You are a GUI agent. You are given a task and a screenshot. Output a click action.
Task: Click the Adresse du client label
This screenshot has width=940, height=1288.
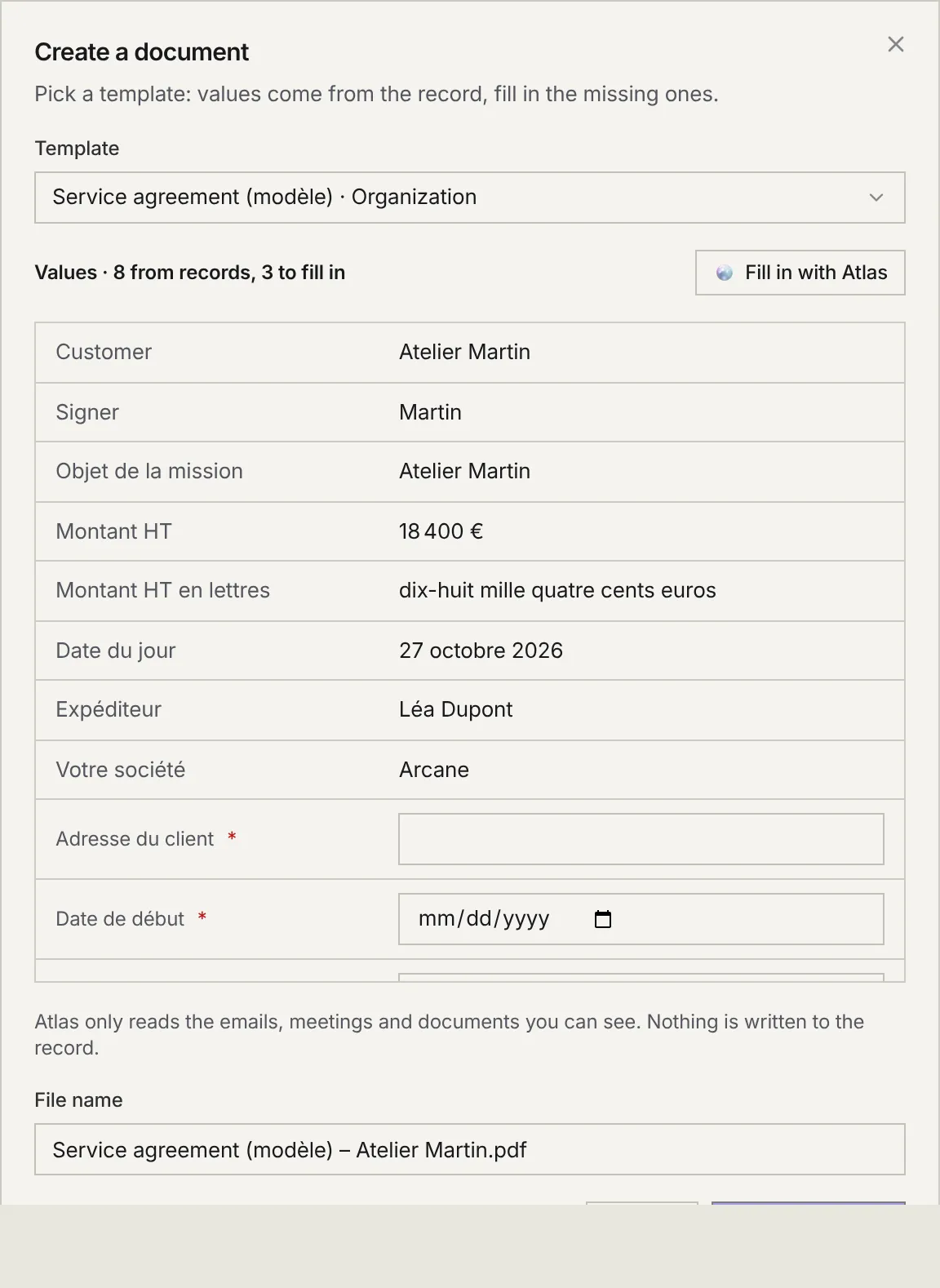tap(135, 839)
